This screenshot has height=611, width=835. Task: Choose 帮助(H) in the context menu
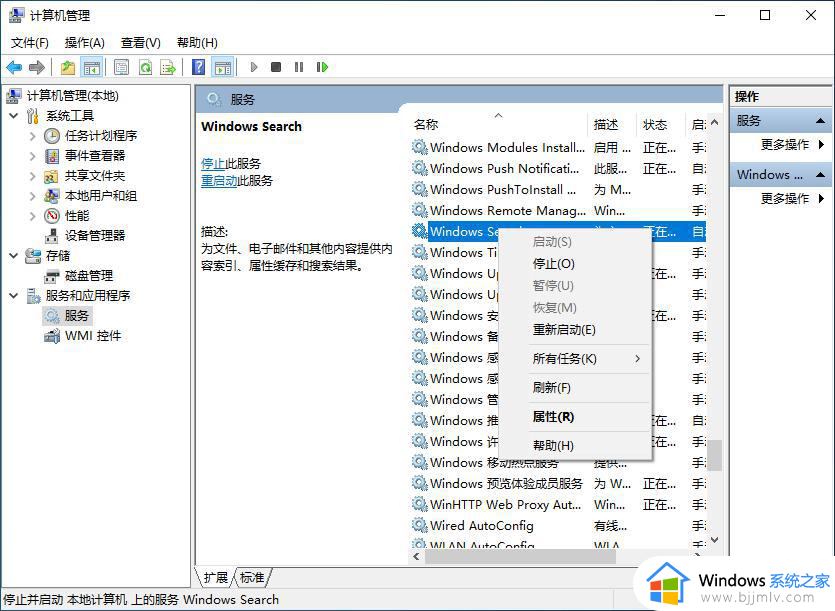pos(575,445)
